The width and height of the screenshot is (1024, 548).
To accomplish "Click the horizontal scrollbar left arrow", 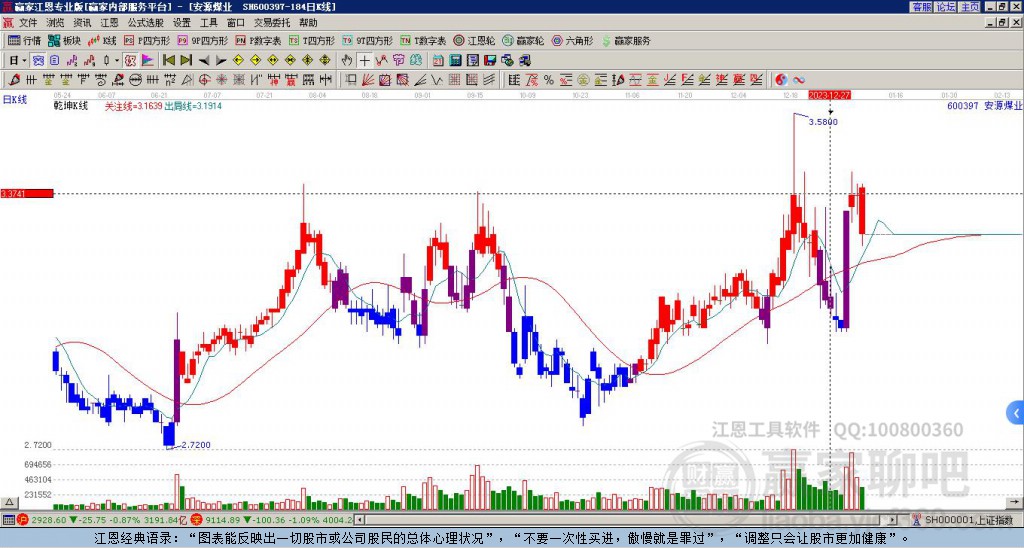I will tap(359, 521).
